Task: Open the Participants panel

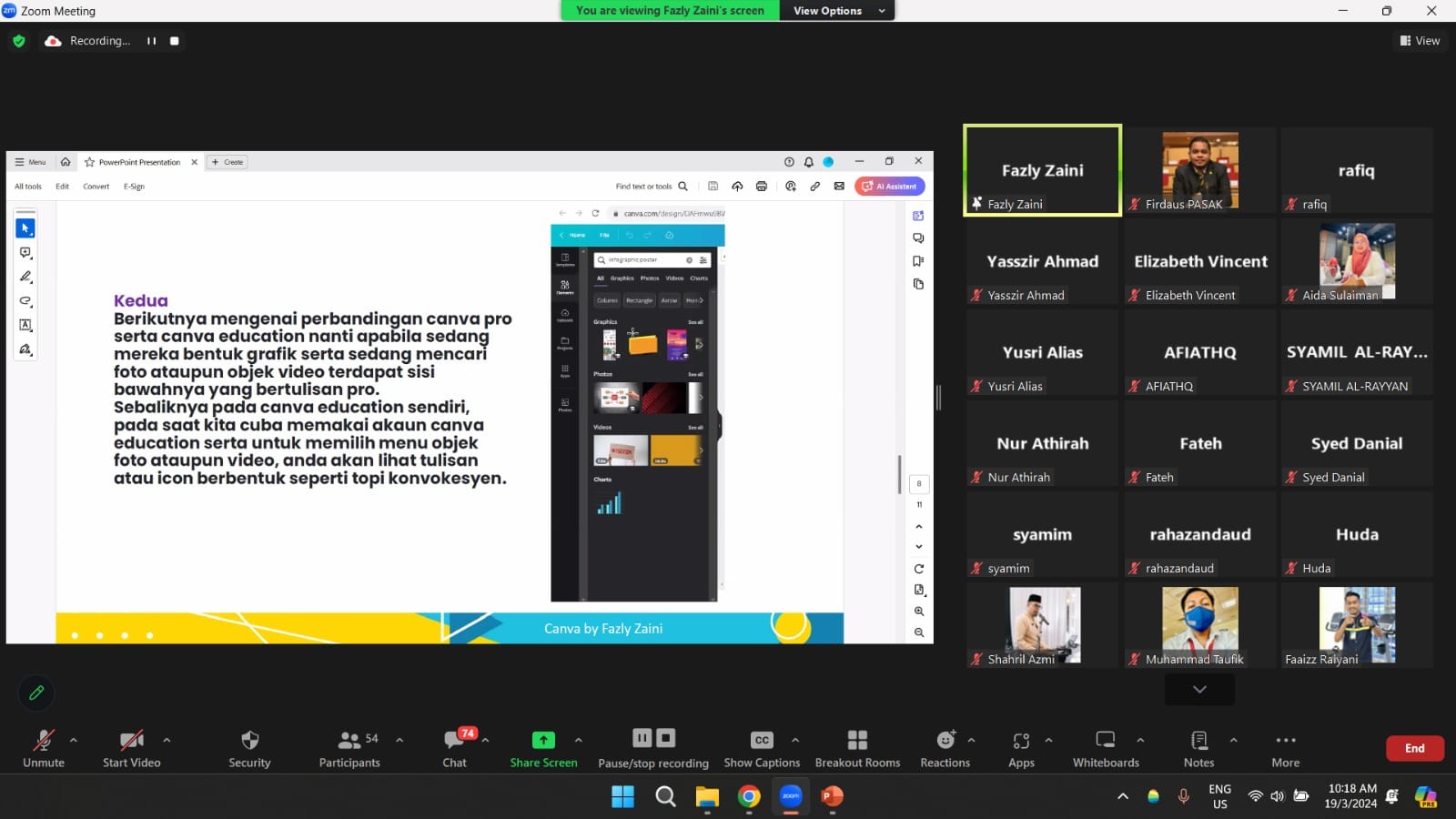Action: pos(349,748)
